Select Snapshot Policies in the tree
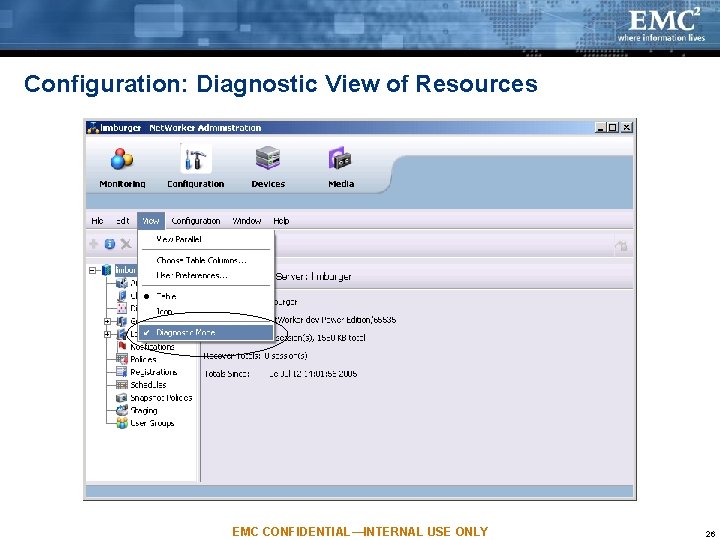The width and height of the screenshot is (720, 540). (161, 398)
